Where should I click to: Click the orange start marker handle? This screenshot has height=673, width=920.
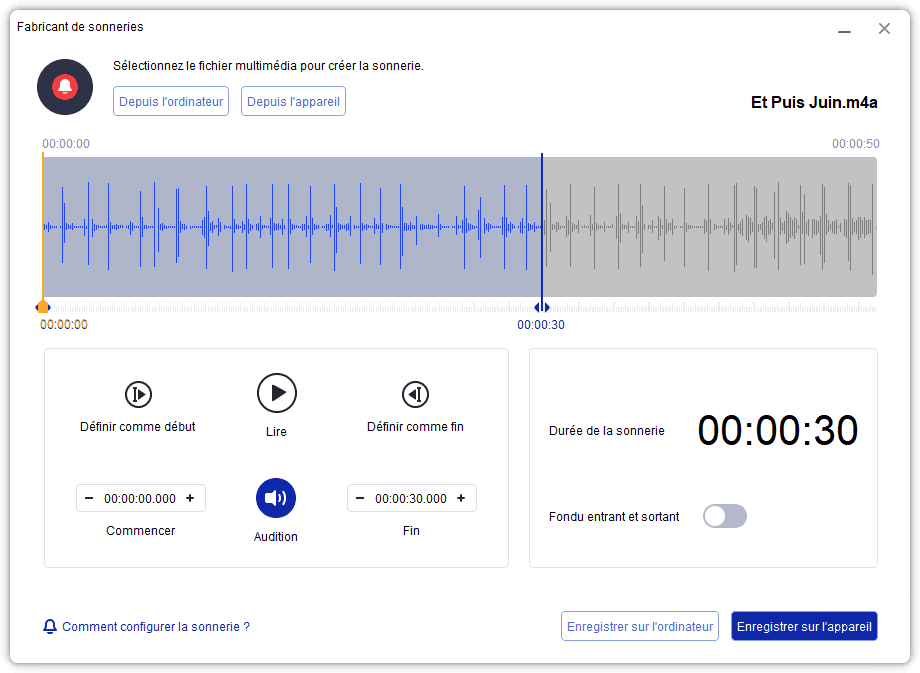coord(43,307)
